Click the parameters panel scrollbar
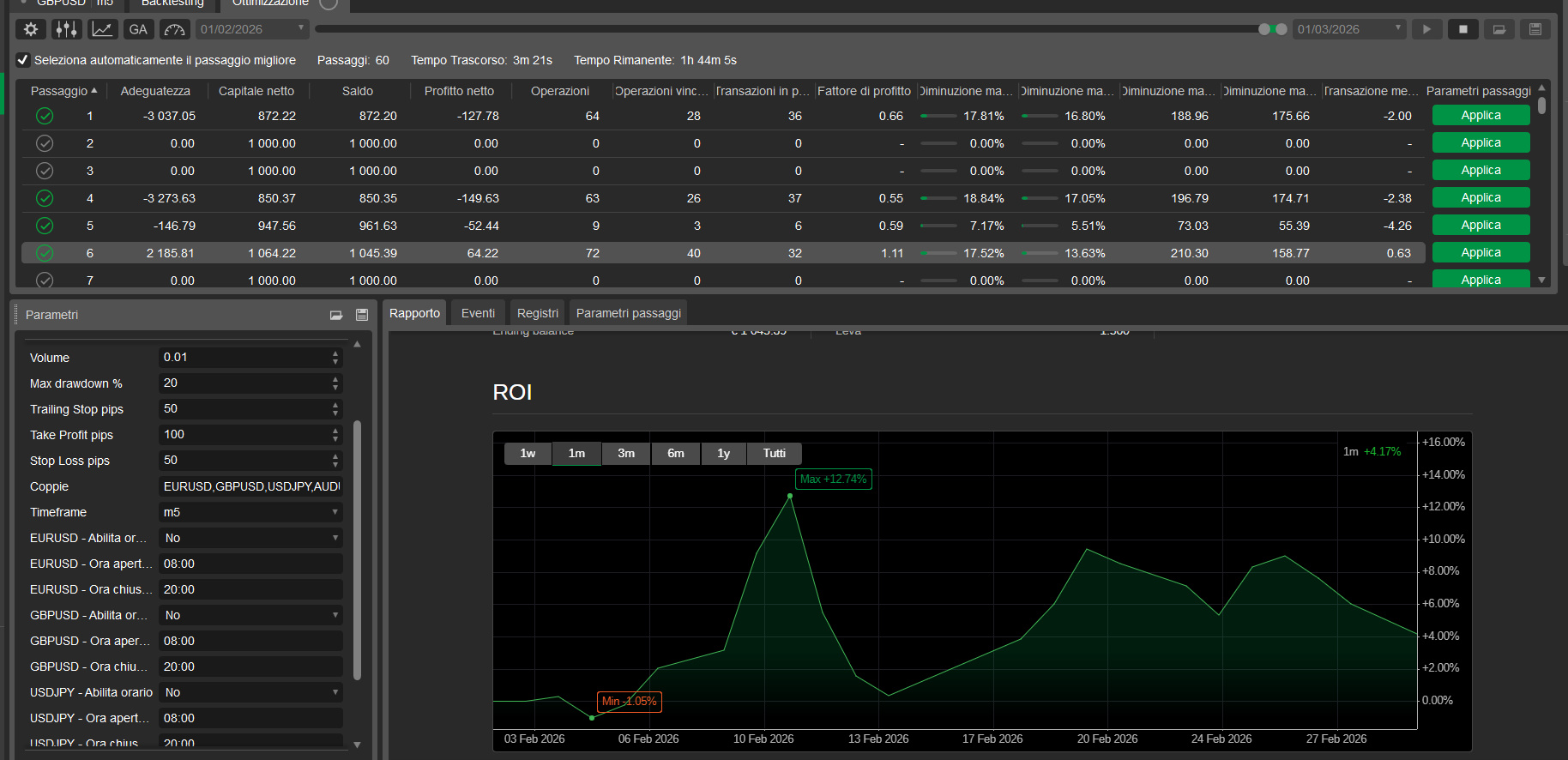This screenshot has width=1568, height=760. (357, 549)
